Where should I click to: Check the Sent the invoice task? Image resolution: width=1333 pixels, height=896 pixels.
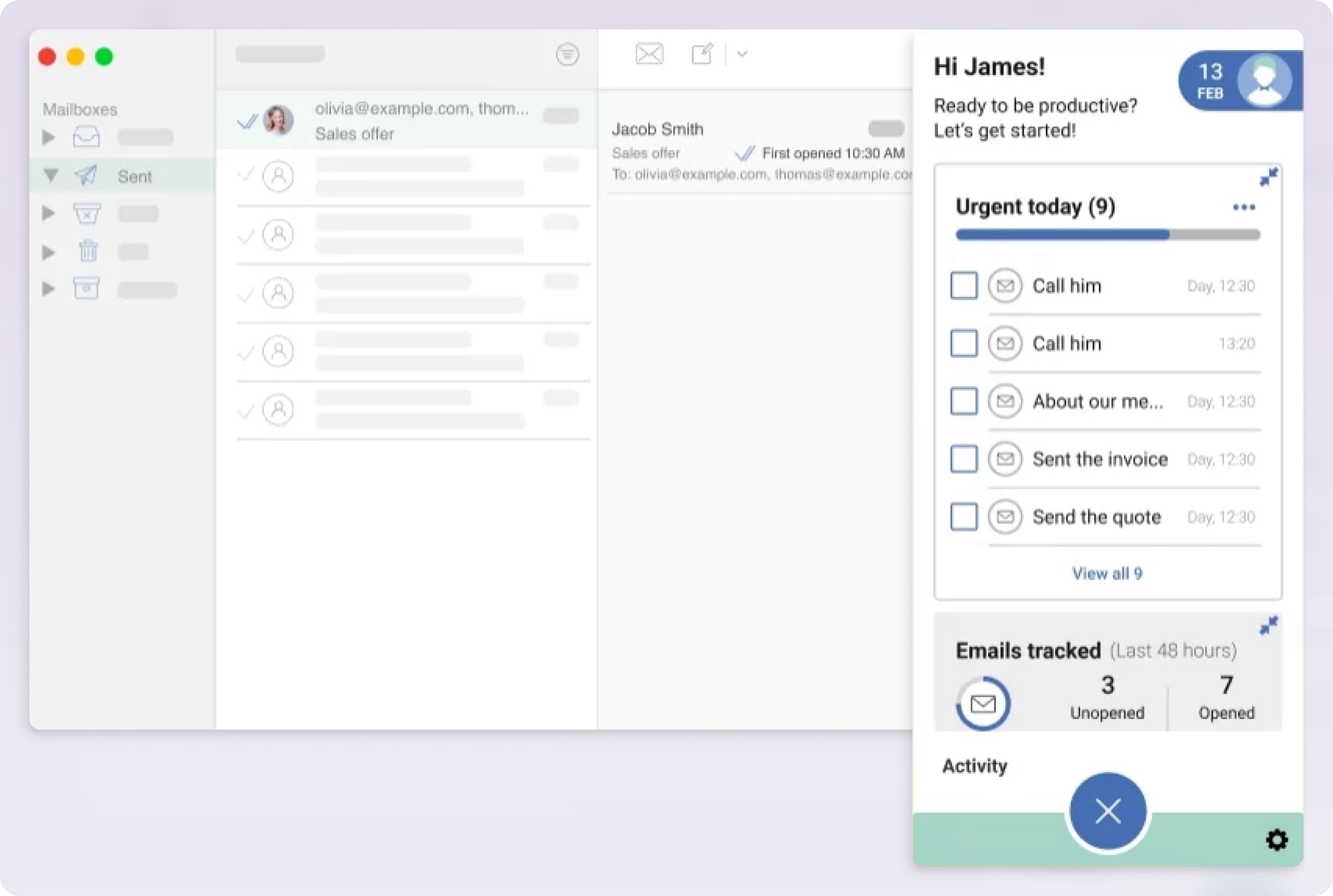click(963, 459)
